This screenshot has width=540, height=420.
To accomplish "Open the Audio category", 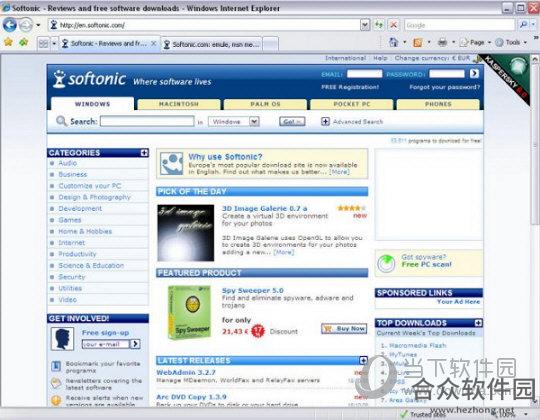I will coord(68,163).
